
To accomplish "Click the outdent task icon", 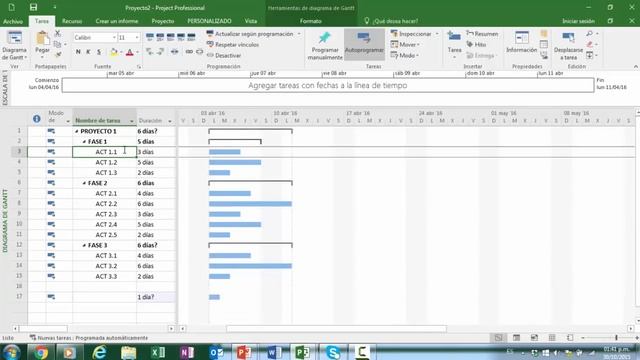I will click(149, 52).
